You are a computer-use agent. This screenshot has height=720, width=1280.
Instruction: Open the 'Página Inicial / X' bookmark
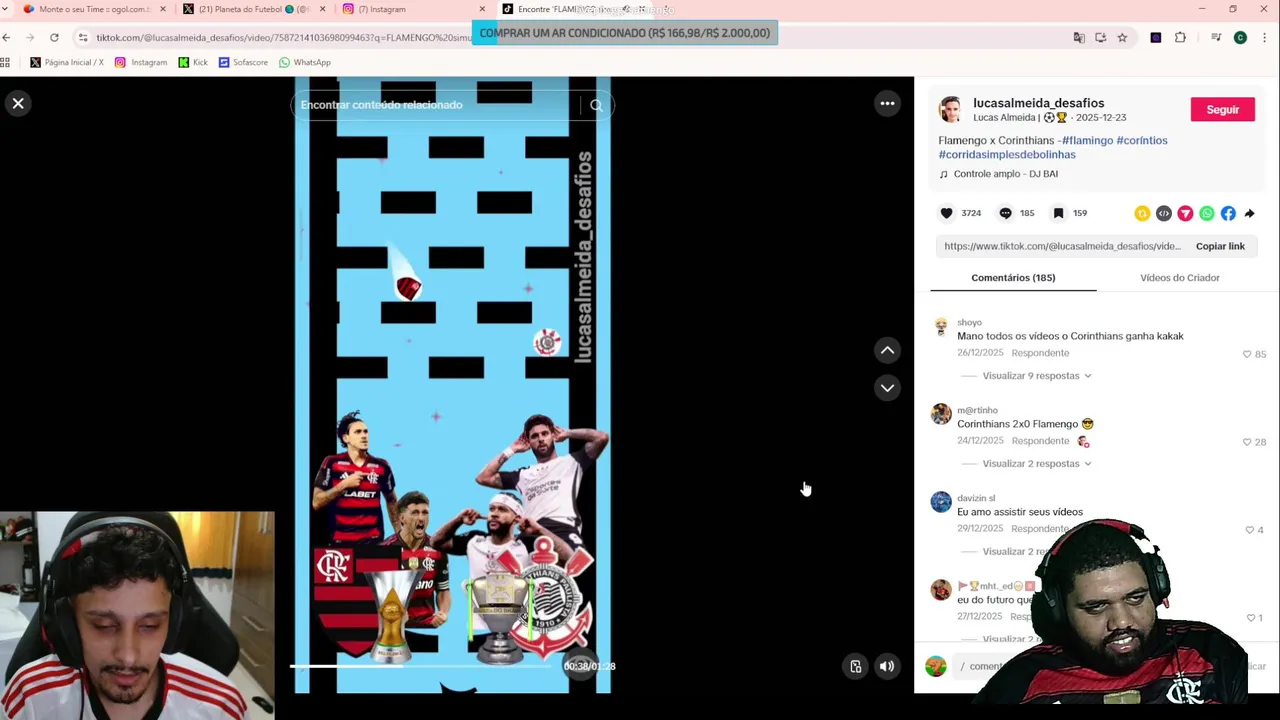[x=67, y=62]
